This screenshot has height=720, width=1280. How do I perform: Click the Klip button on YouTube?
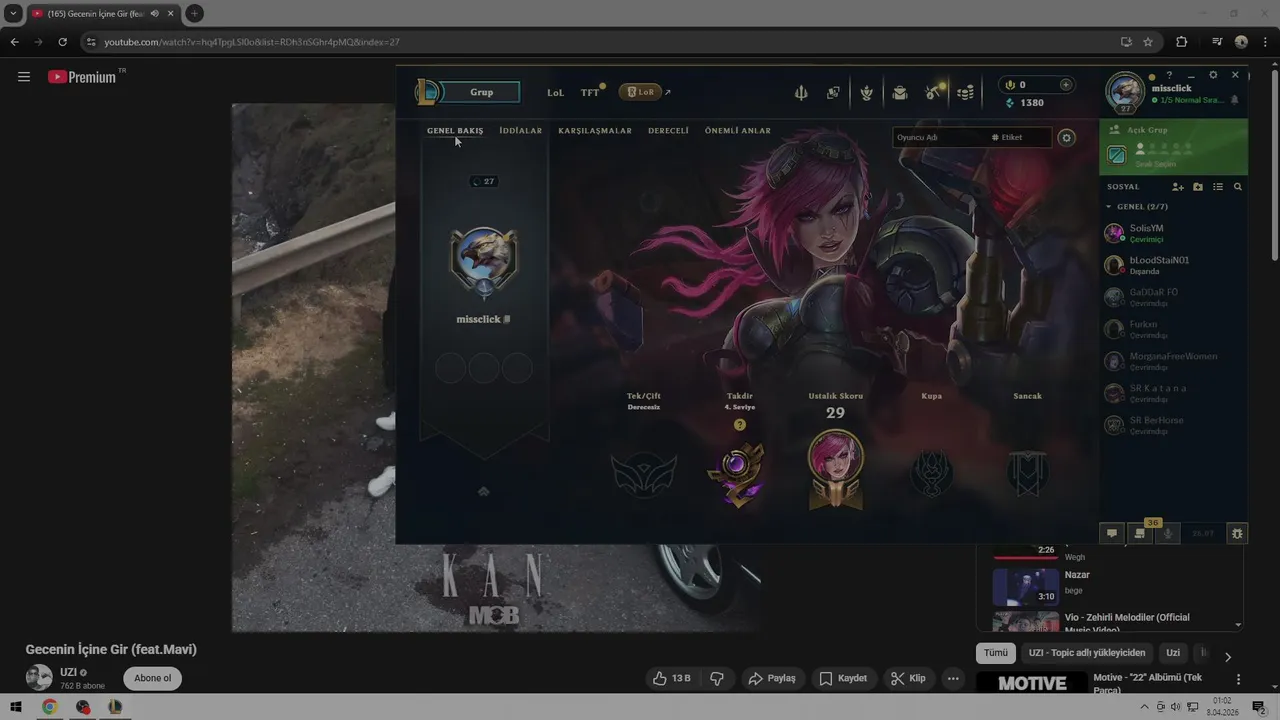[x=908, y=678]
